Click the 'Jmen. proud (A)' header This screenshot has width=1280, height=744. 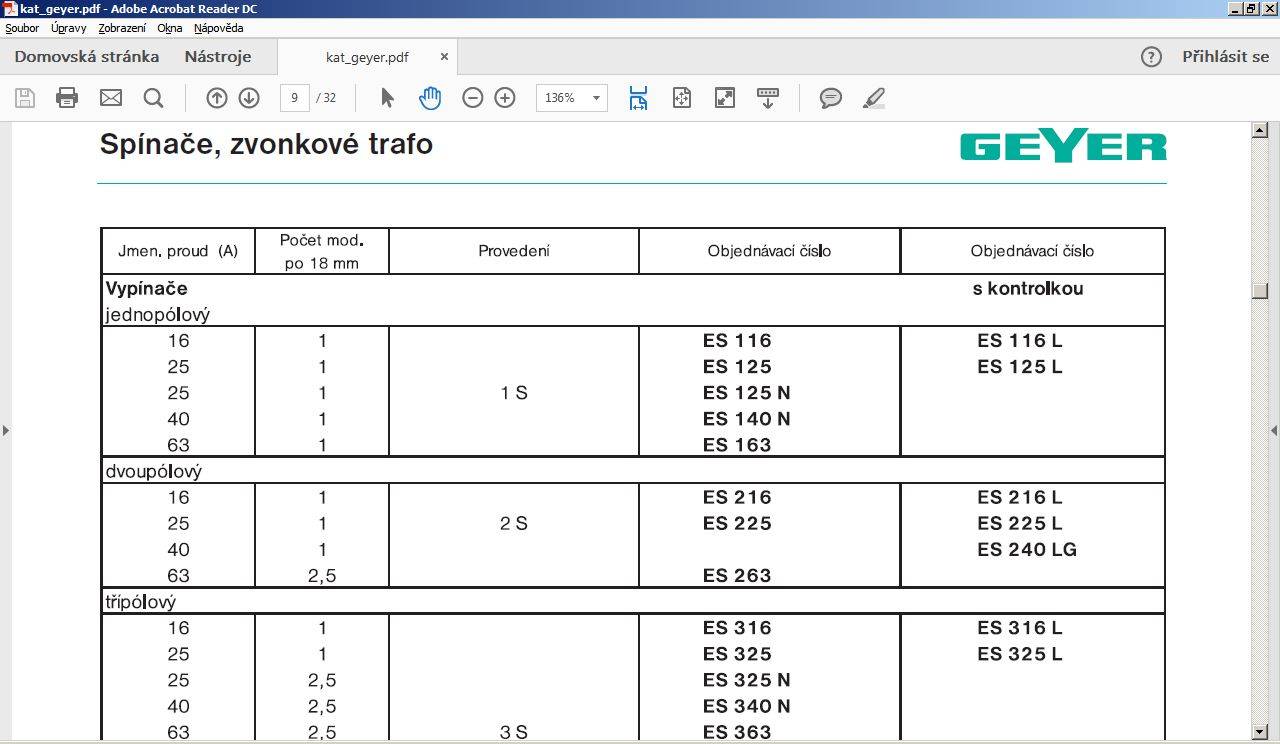[x=178, y=251]
